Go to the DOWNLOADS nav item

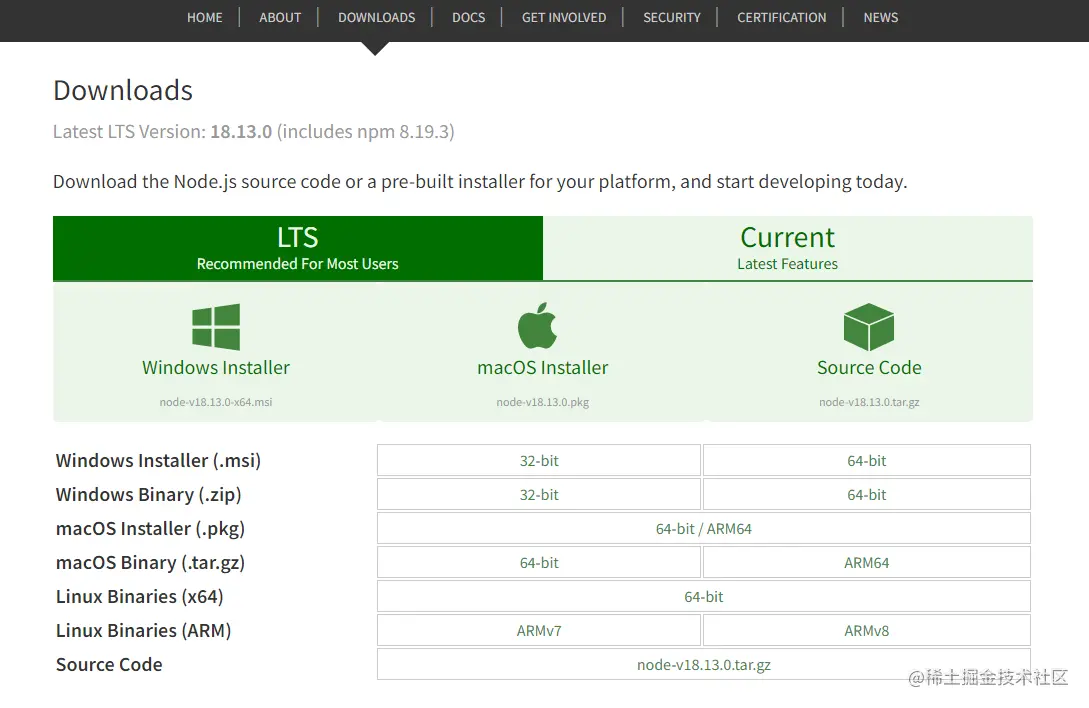[376, 17]
